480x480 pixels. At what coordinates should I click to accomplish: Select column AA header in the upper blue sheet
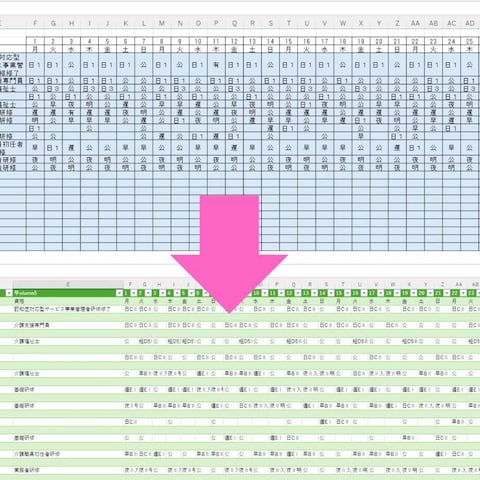(415, 23)
